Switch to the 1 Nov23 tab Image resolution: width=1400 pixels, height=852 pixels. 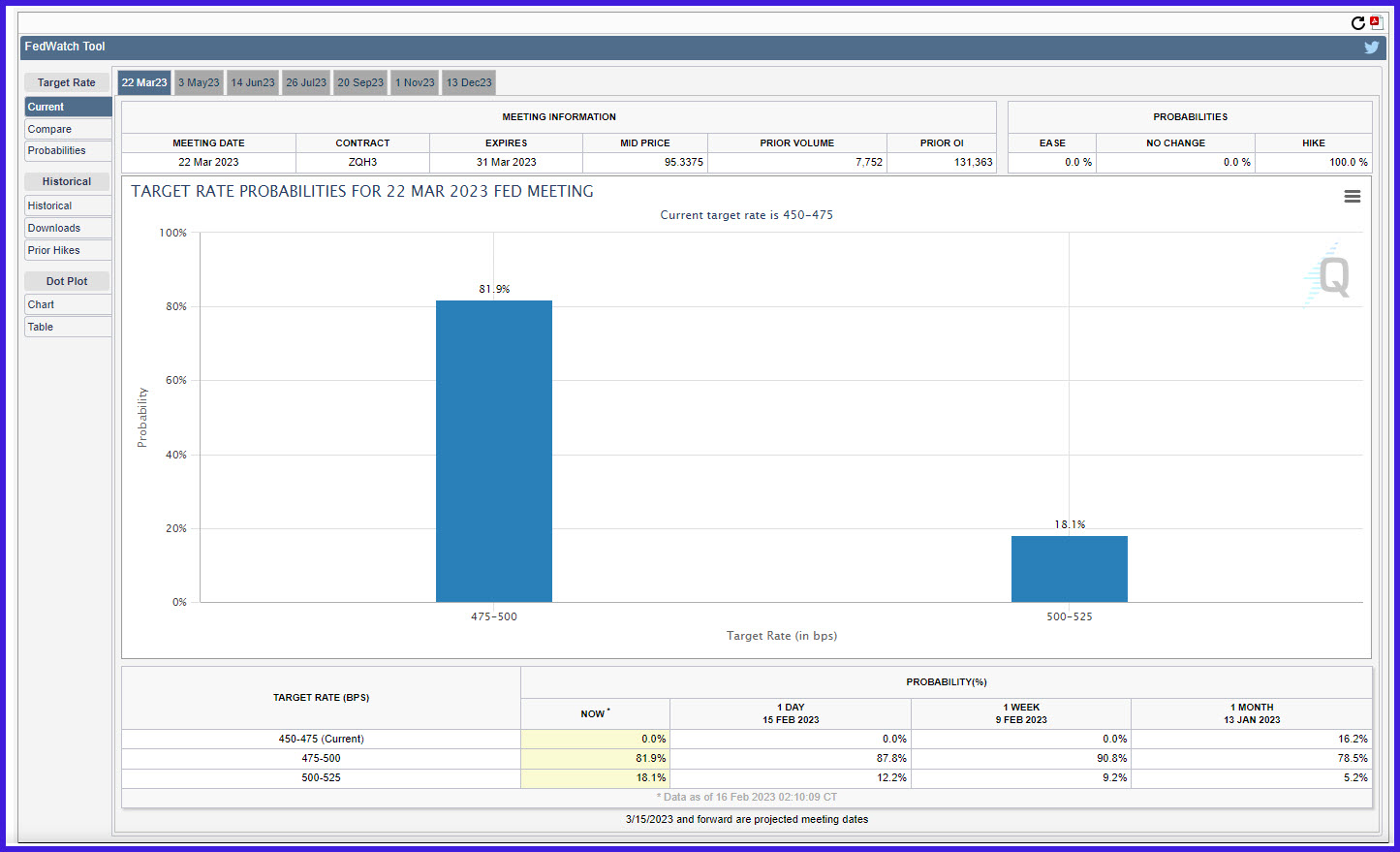[415, 82]
